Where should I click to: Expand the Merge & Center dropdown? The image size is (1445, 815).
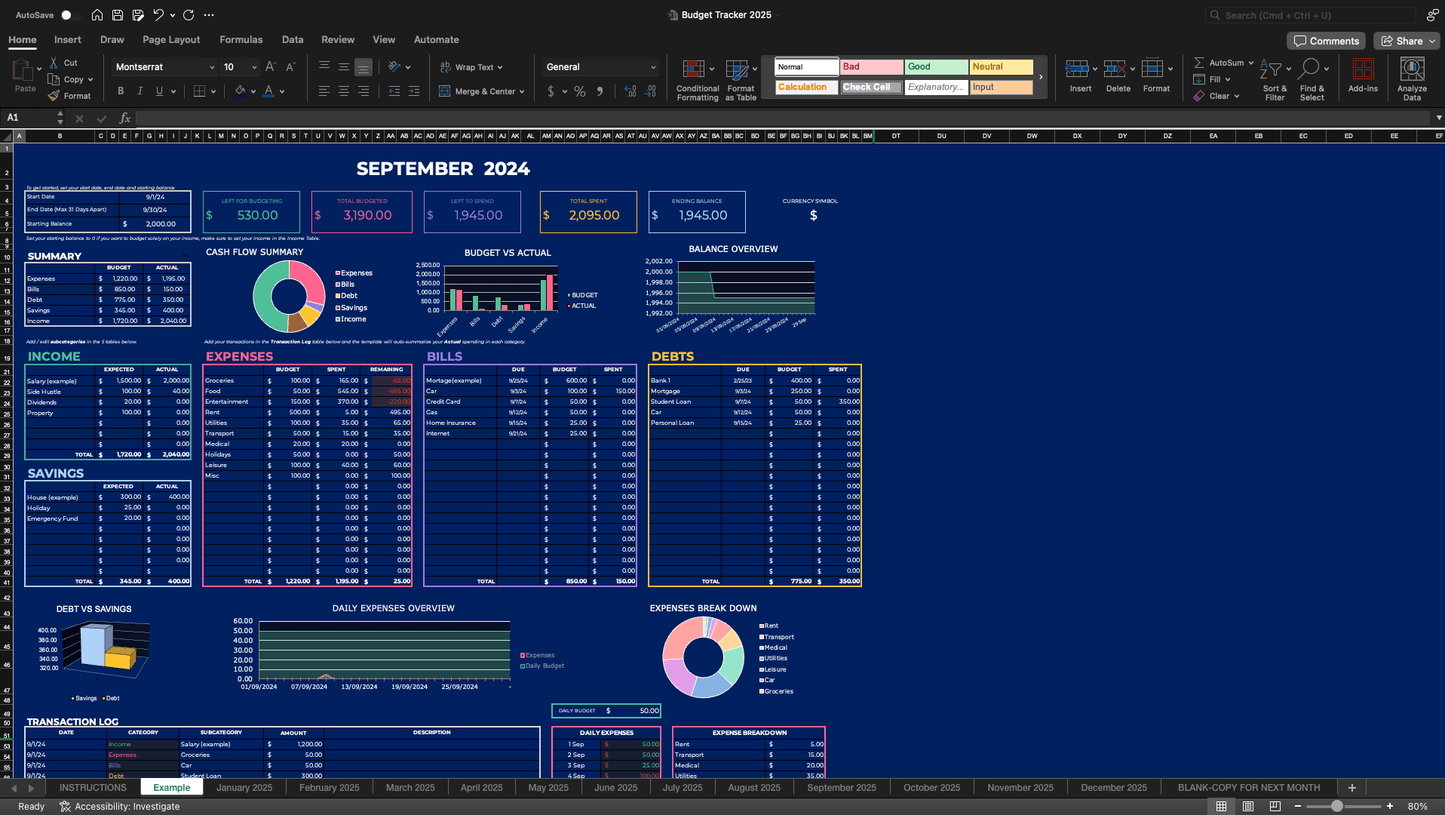pos(523,91)
